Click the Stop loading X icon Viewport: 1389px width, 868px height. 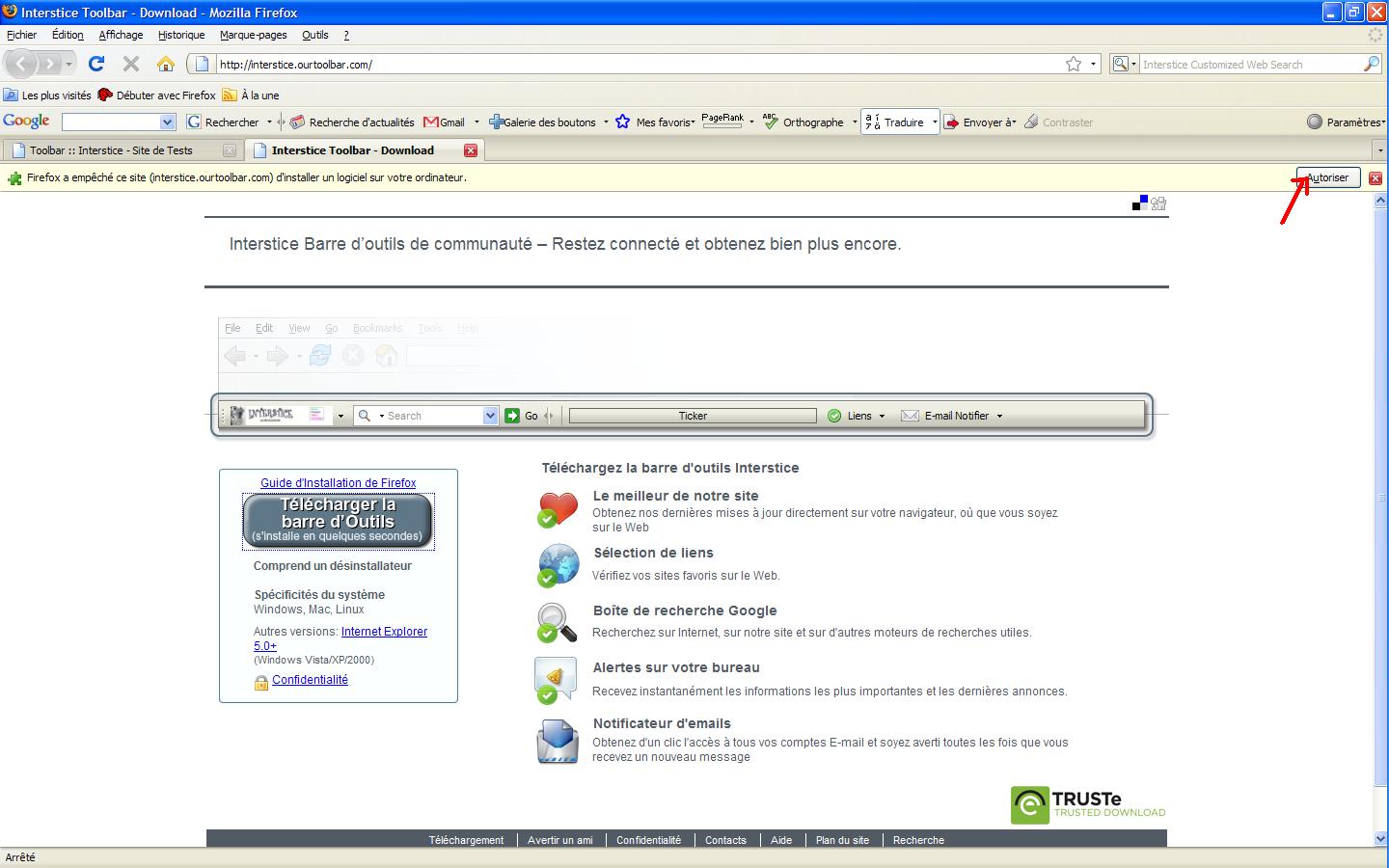tap(131, 64)
